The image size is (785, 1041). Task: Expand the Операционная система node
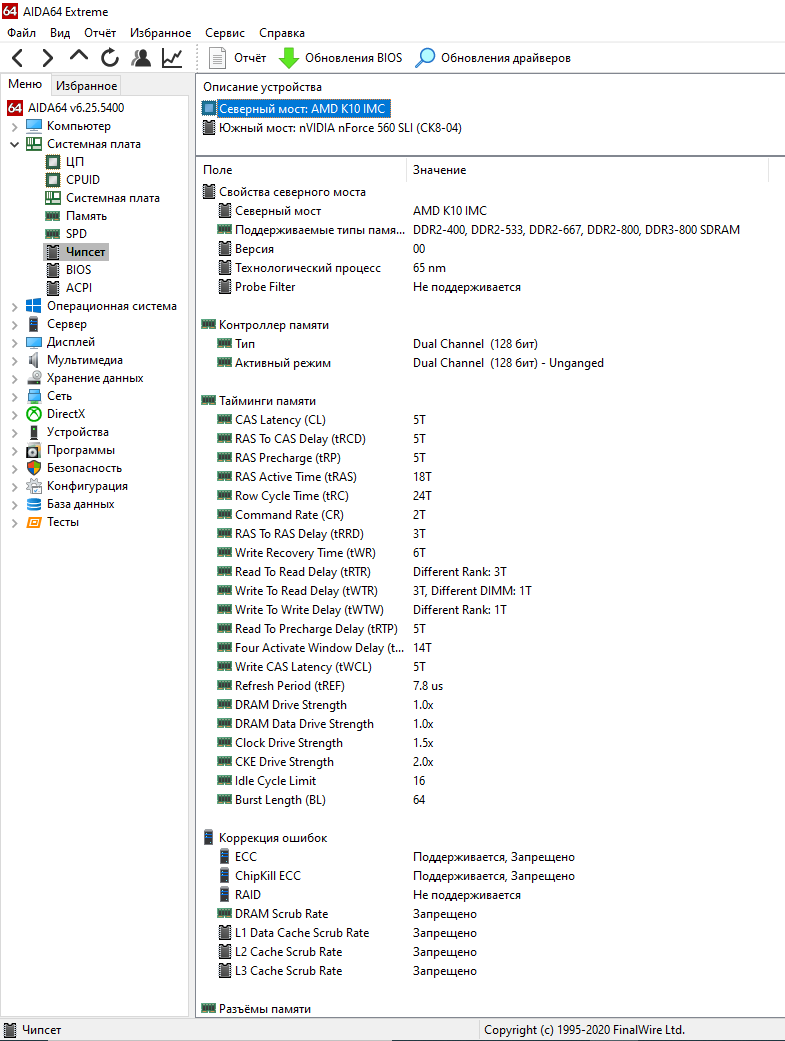tap(15, 307)
